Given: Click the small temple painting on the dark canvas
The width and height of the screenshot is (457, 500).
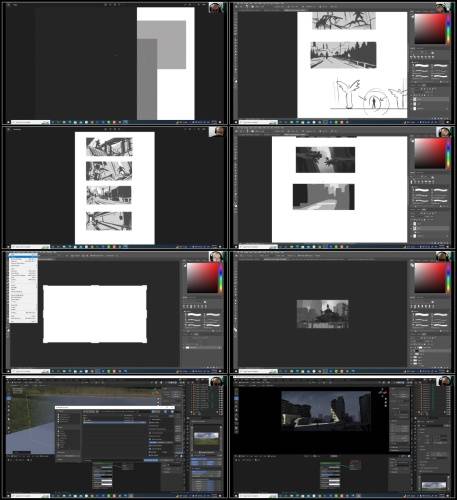Looking at the screenshot, I should (x=323, y=314).
